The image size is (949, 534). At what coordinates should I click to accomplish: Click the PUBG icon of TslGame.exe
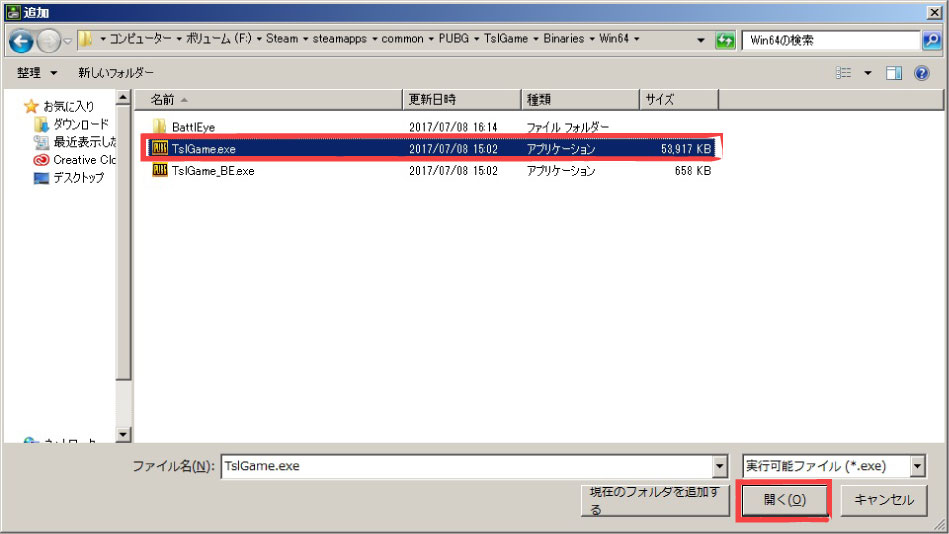tap(160, 148)
